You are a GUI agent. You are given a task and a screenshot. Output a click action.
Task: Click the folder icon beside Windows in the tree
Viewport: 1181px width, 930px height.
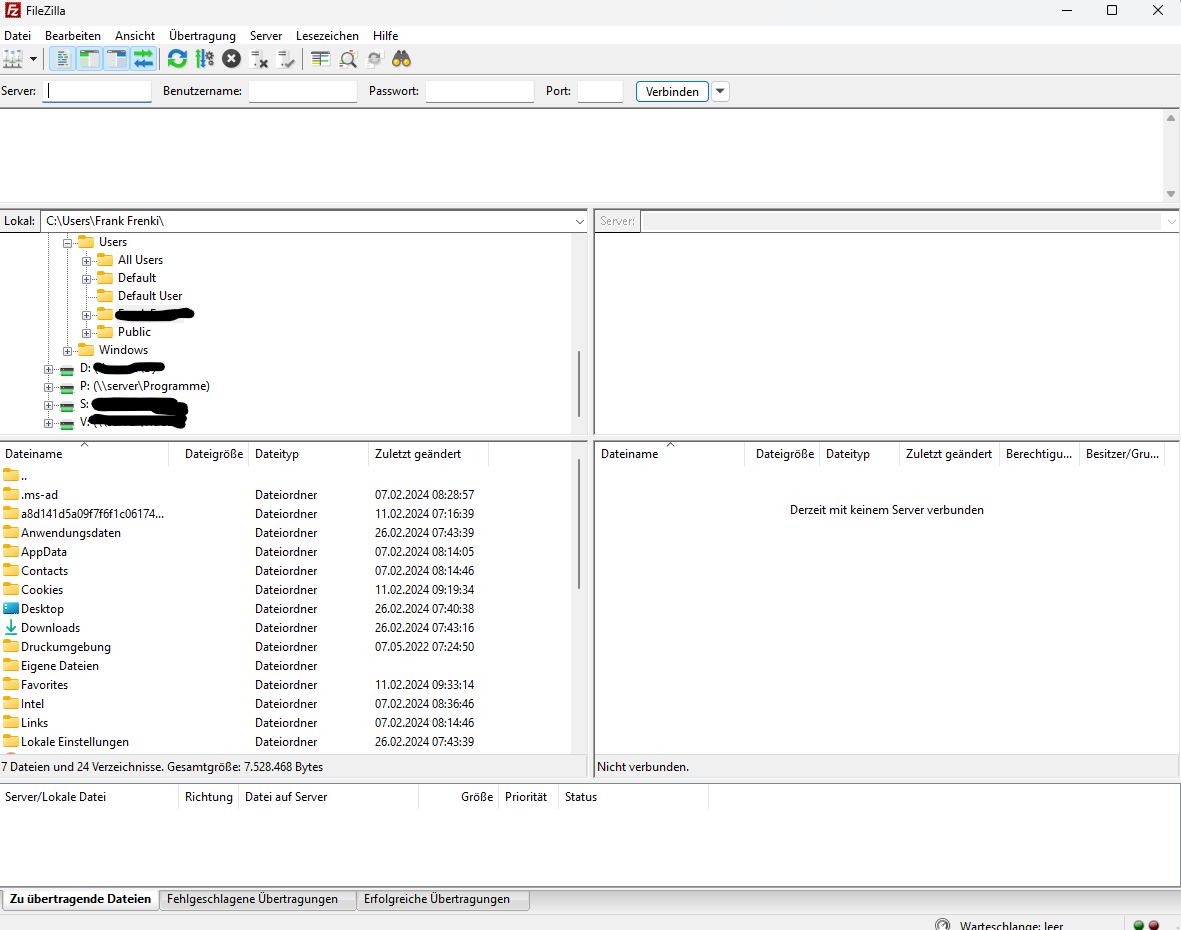86,349
